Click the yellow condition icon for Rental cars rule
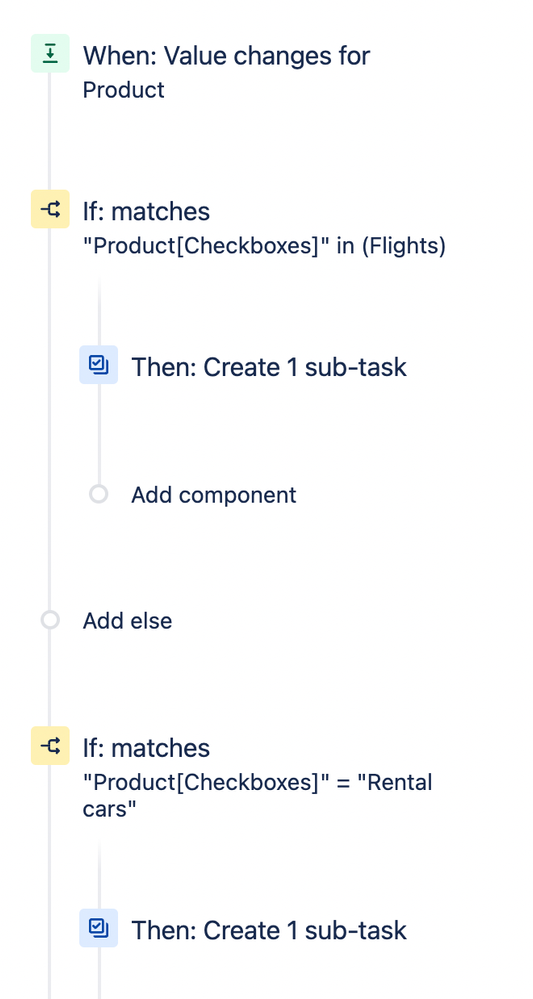The height and width of the screenshot is (999, 533). (50, 745)
